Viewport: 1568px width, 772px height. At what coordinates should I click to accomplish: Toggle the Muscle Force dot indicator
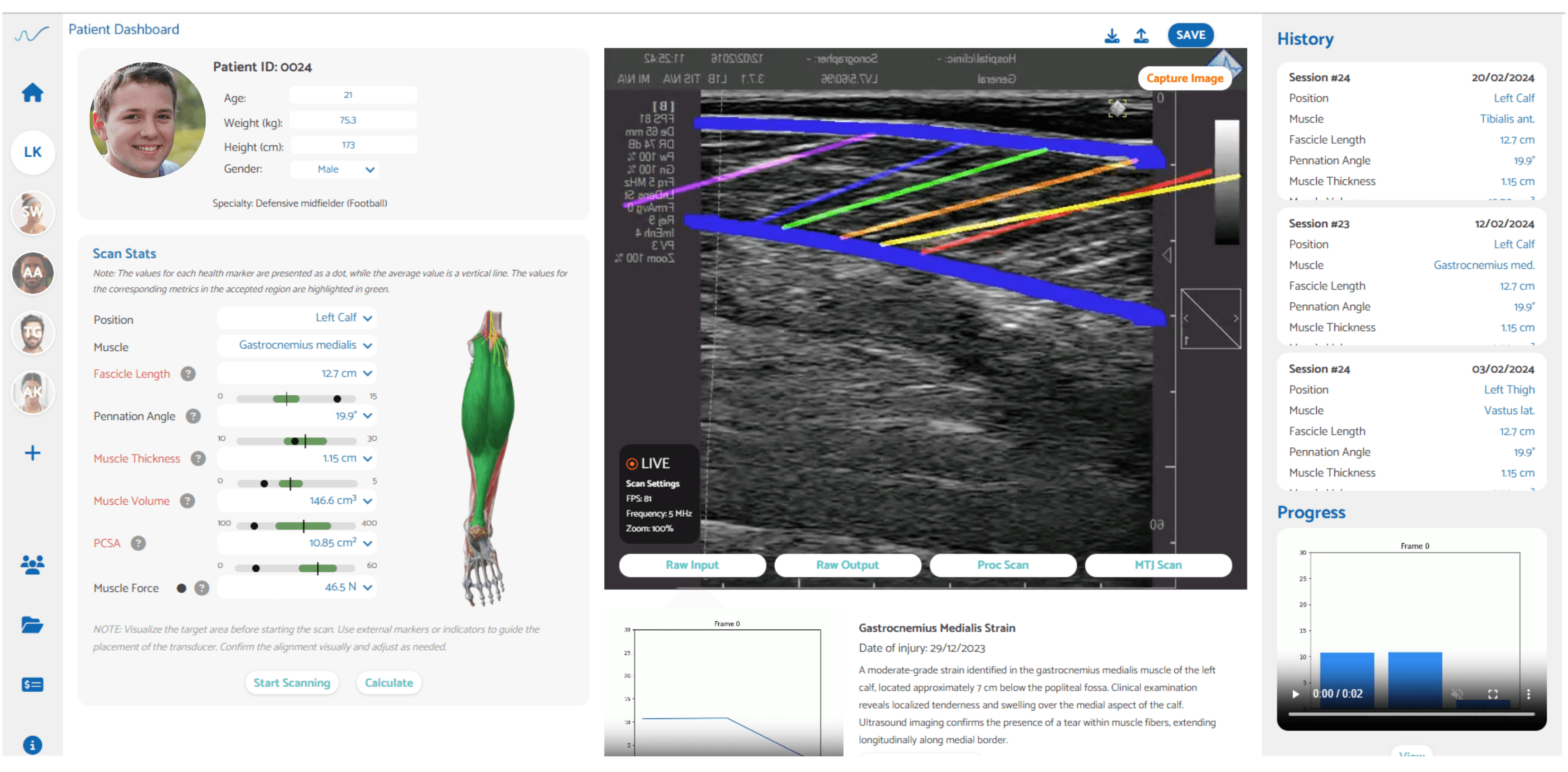pyautogui.click(x=181, y=588)
